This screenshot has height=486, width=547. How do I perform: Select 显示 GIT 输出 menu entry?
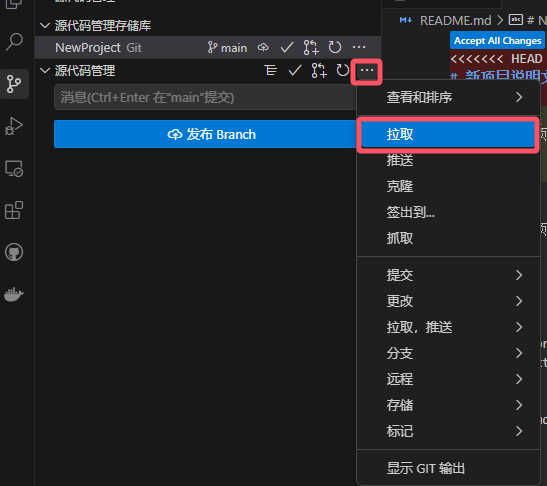pos(449,469)
